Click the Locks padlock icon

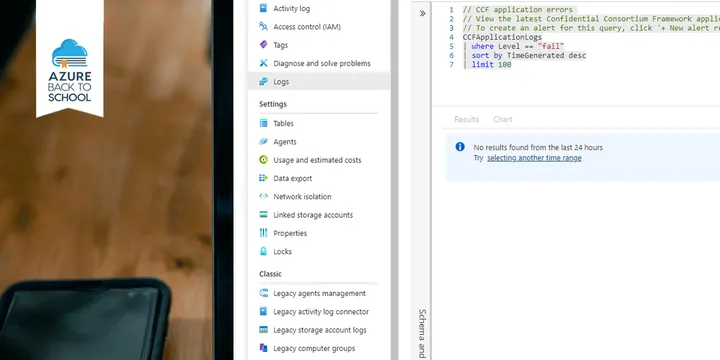(x=264, y=251)
